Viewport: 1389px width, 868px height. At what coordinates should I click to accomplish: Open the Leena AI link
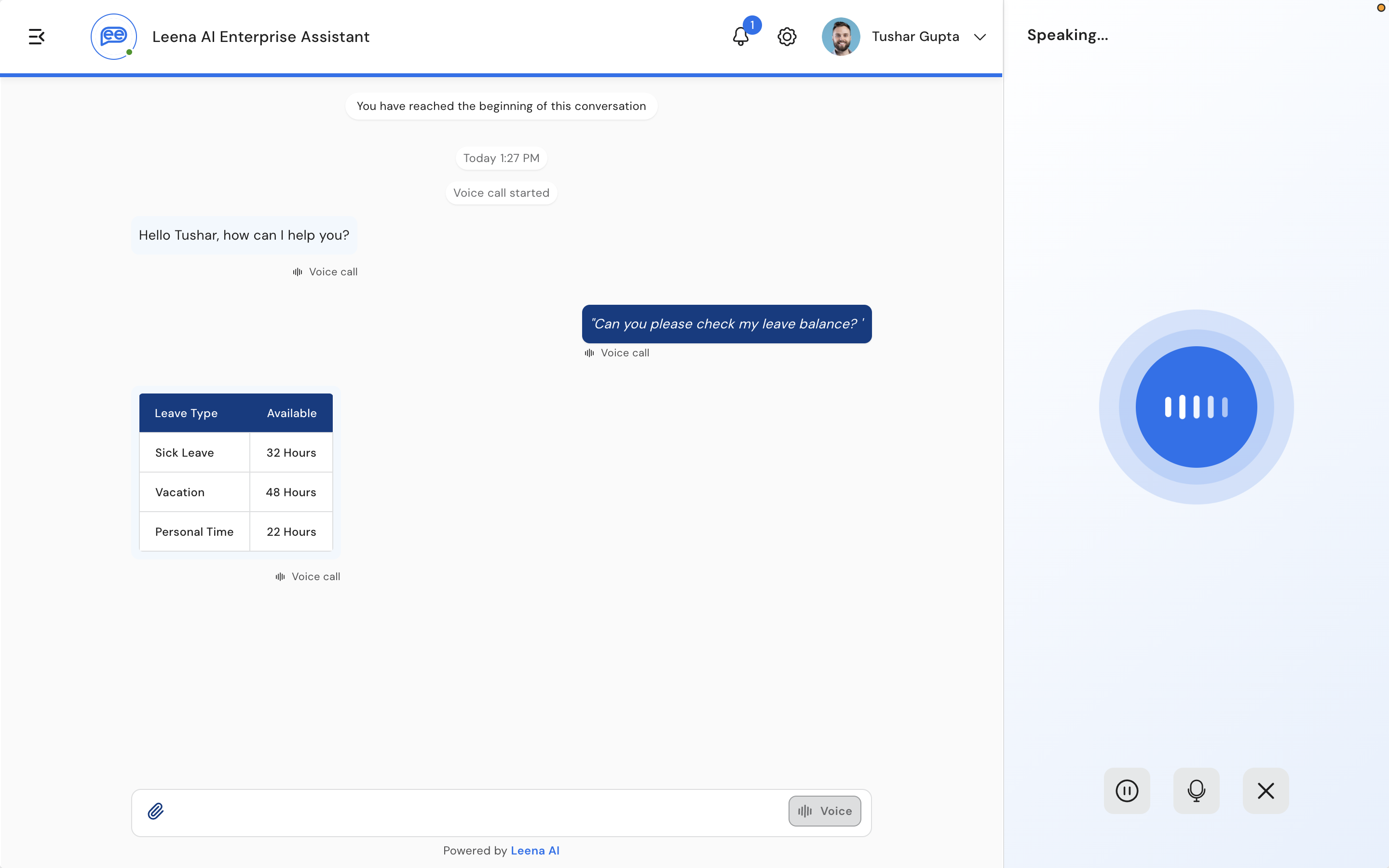tap(535, 851)
